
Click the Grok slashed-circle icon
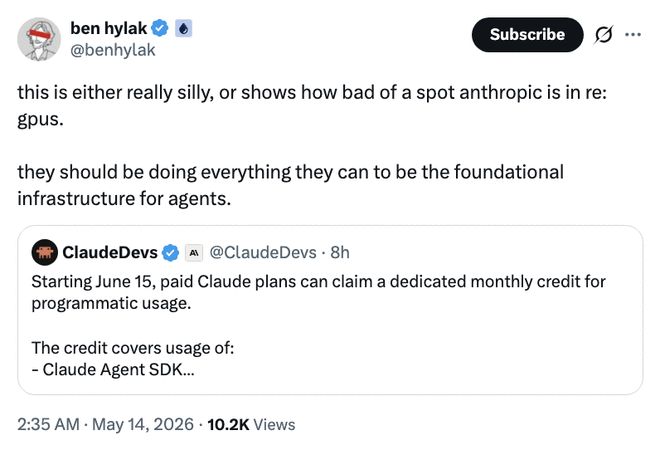click(604, 35)
